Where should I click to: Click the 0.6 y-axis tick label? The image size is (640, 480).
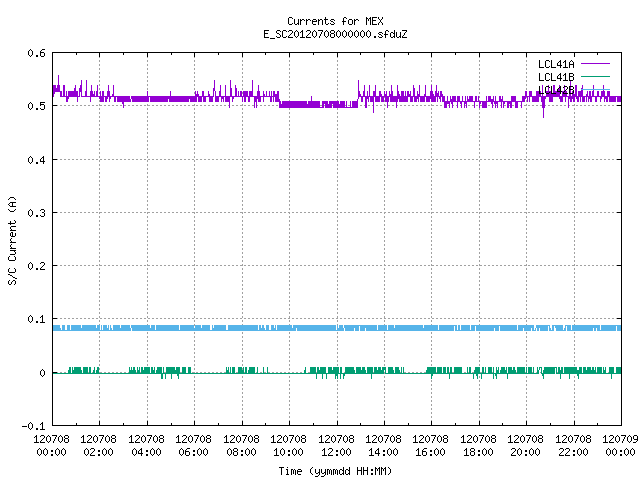coord(37,53)
